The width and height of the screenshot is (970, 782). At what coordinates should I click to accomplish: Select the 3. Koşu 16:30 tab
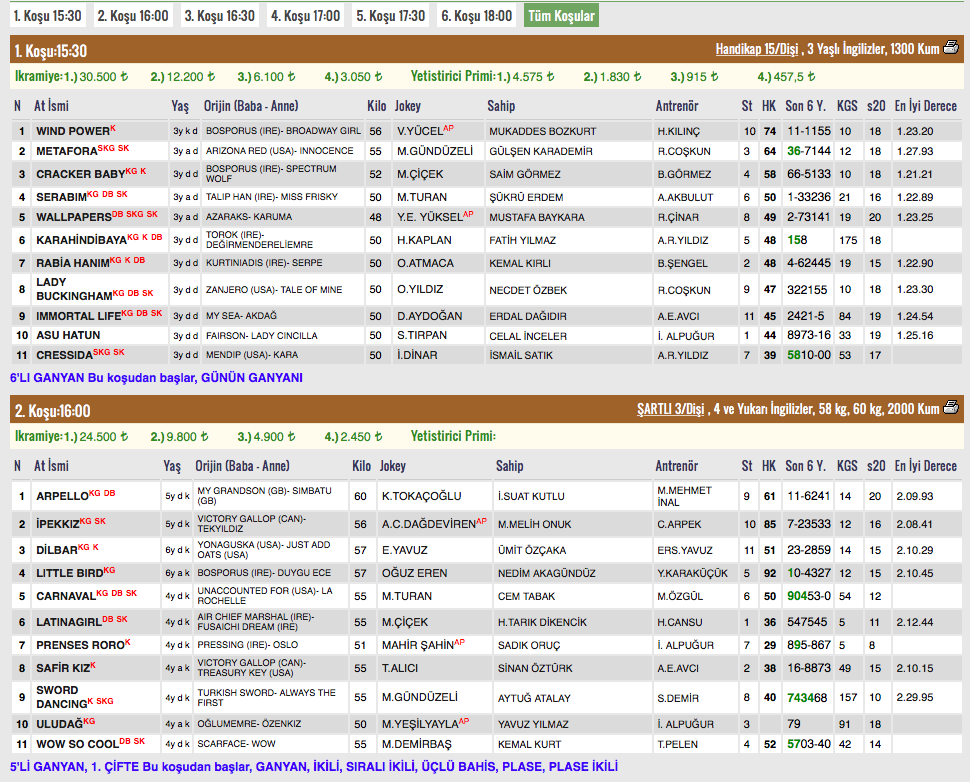pos(218,16)
